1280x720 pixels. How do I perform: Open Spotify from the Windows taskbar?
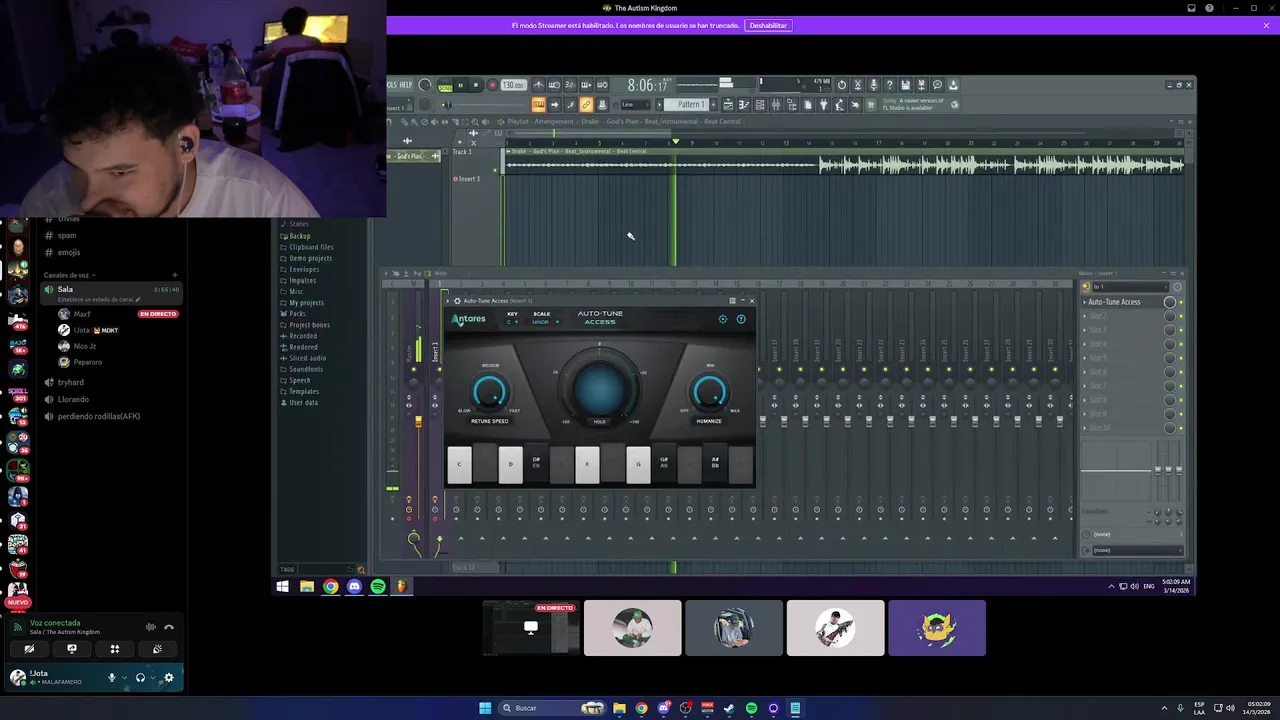tap(751, 708)
